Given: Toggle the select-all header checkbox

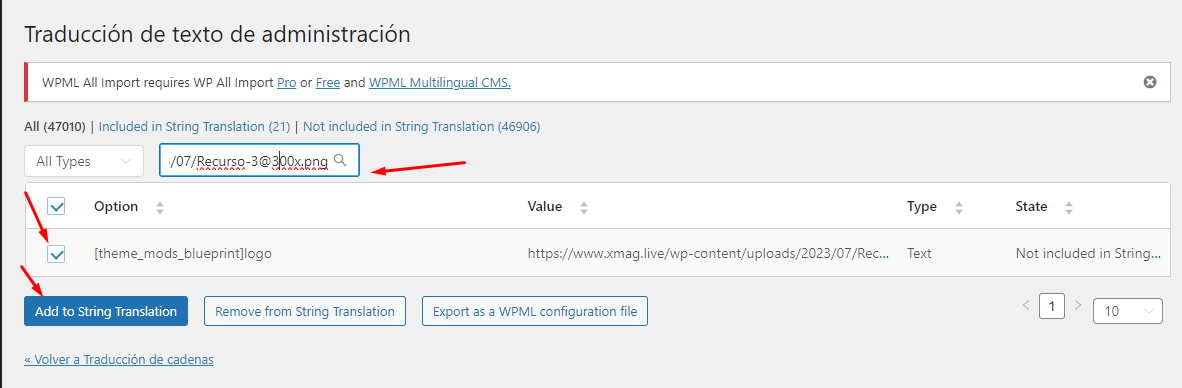Looking at the screenshot, I should (x=57, y=206).
